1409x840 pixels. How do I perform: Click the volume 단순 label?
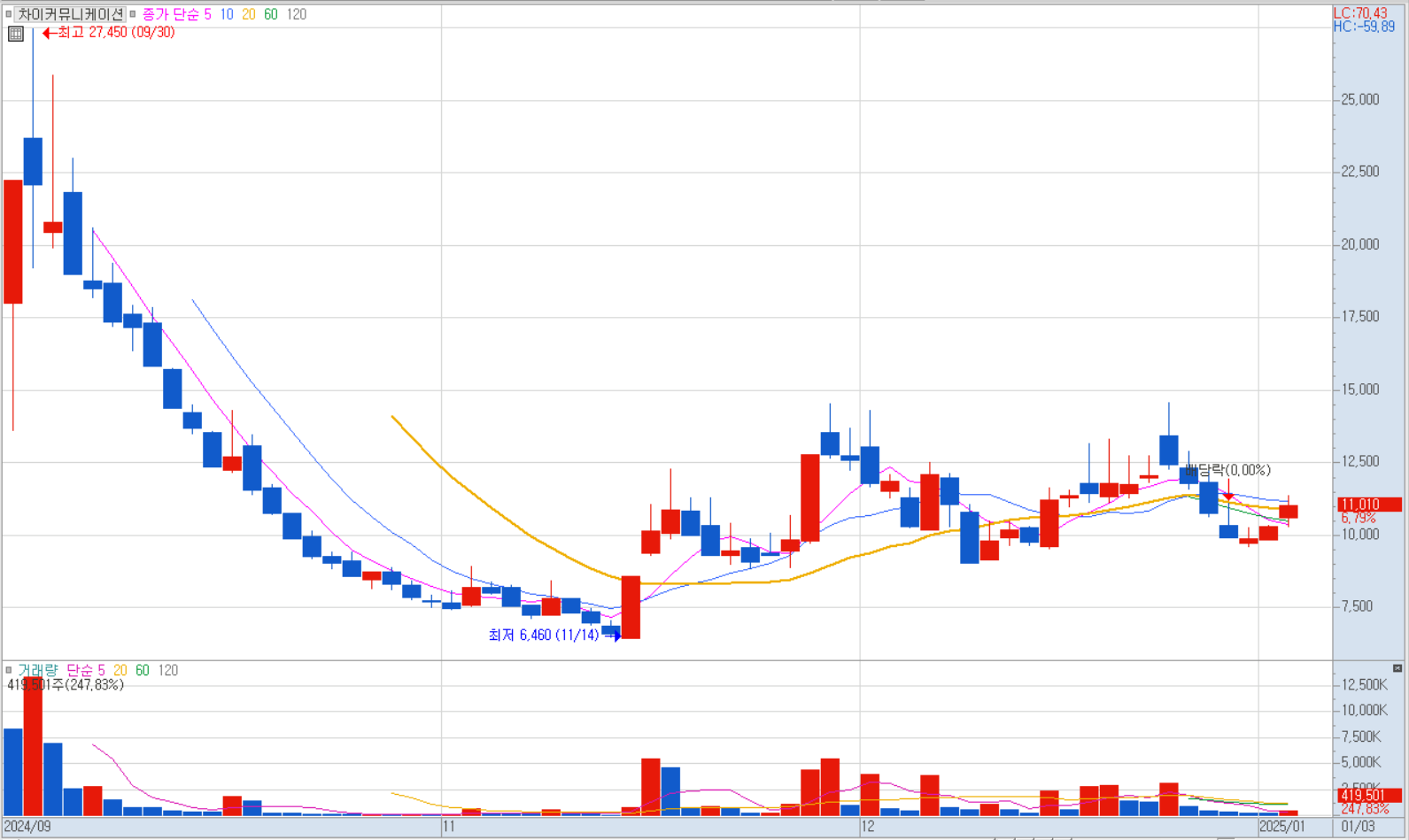point(81,670)
